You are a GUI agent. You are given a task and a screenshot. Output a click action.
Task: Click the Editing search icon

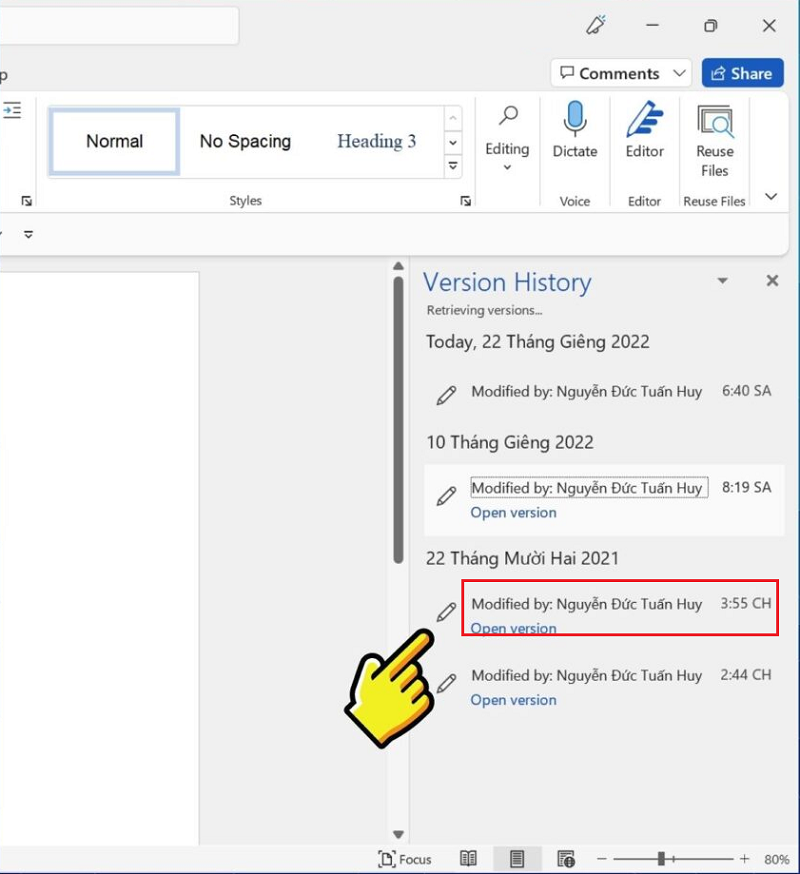coord(508,116)
